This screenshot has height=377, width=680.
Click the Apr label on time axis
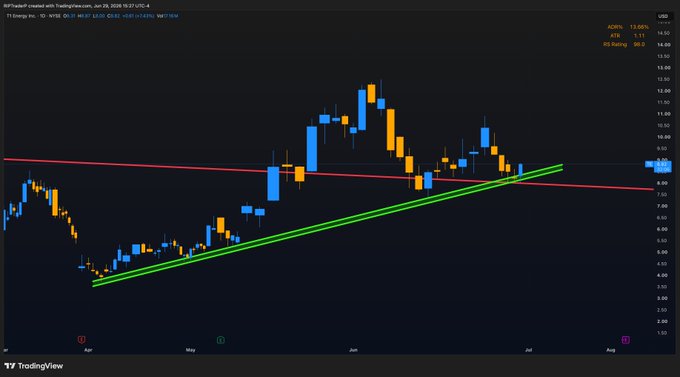tap(88, 350)
